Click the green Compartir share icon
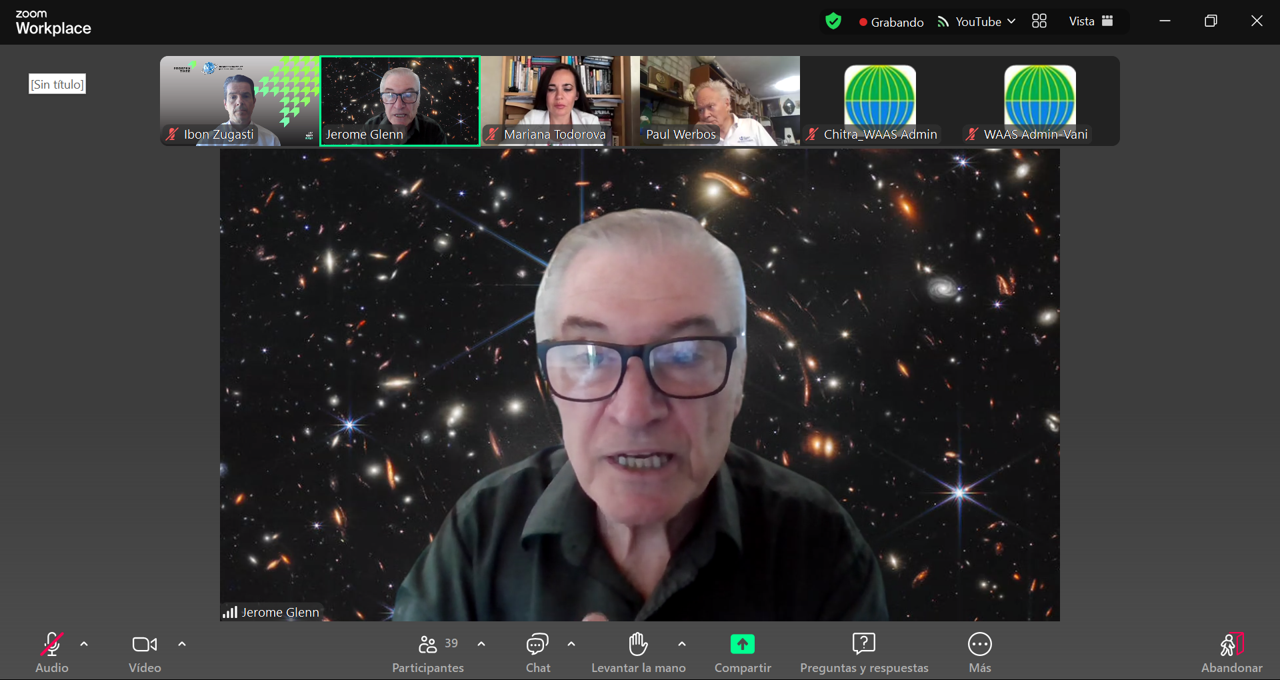Image resolution: width=1280 pixels, height=680 pixels. 742,645
